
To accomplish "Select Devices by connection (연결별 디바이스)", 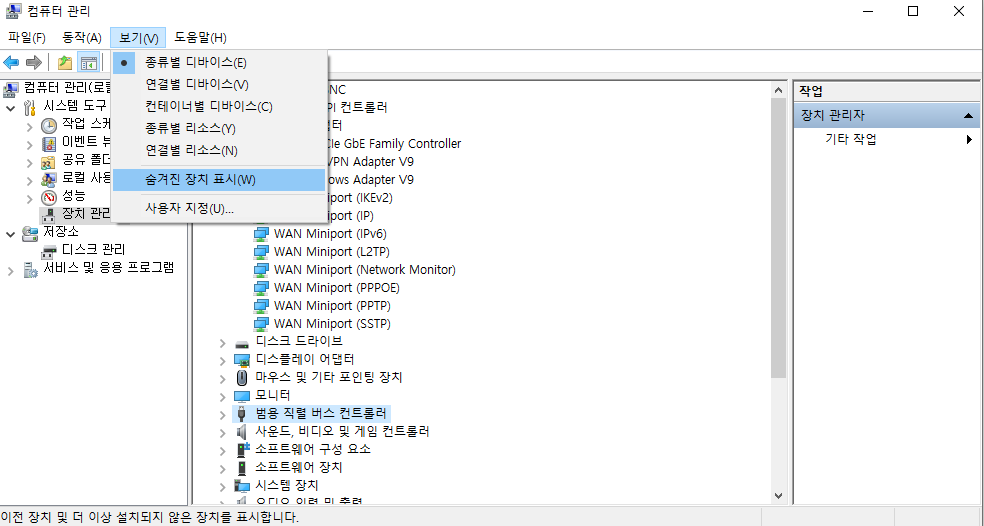I will click(219, 85).
